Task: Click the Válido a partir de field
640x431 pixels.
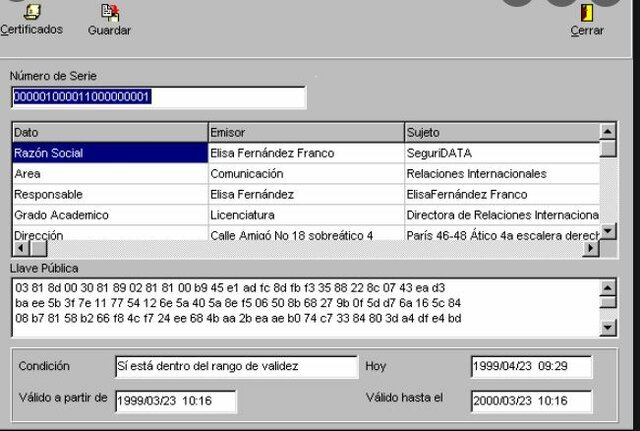Action: pyautogui.click(x=176, y=401)
